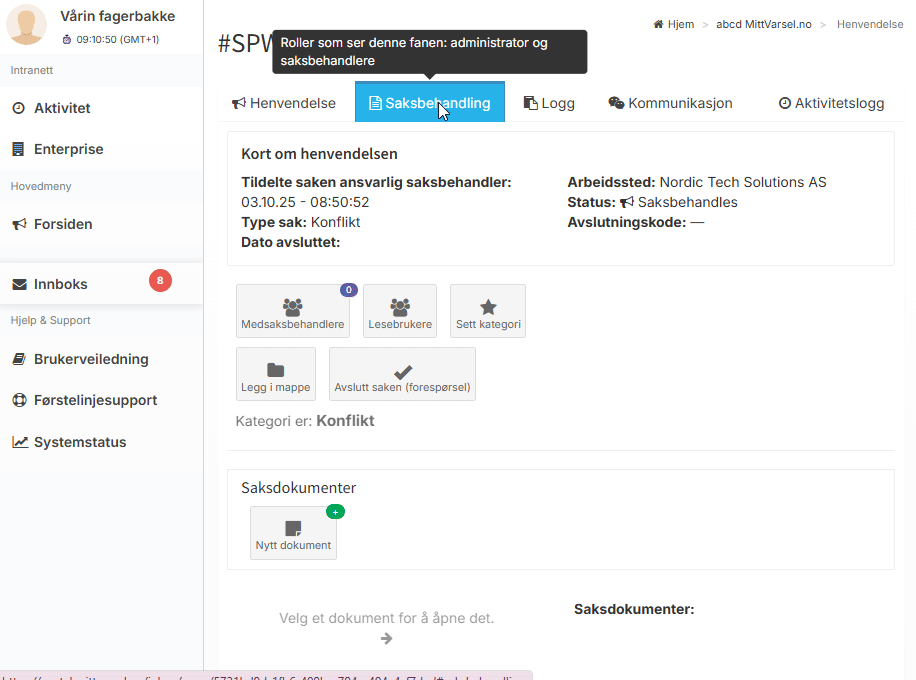The height and width of the screenshot is (680, 916).
Task: Select the Sett kategori star icon
Action: 488,308
